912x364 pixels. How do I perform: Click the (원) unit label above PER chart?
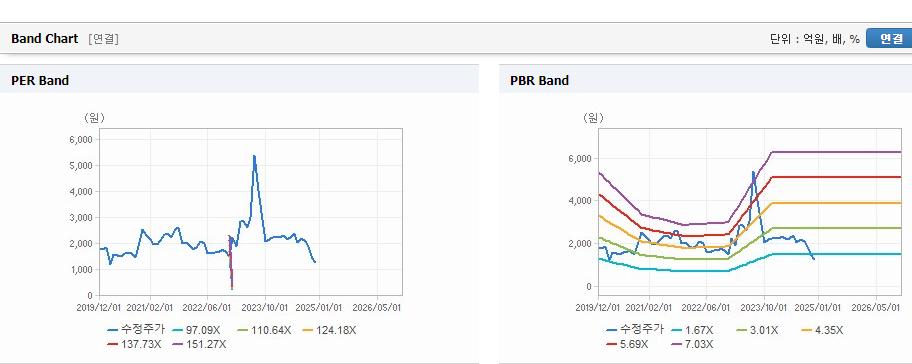pyautogui.click(x=94, y=118)
